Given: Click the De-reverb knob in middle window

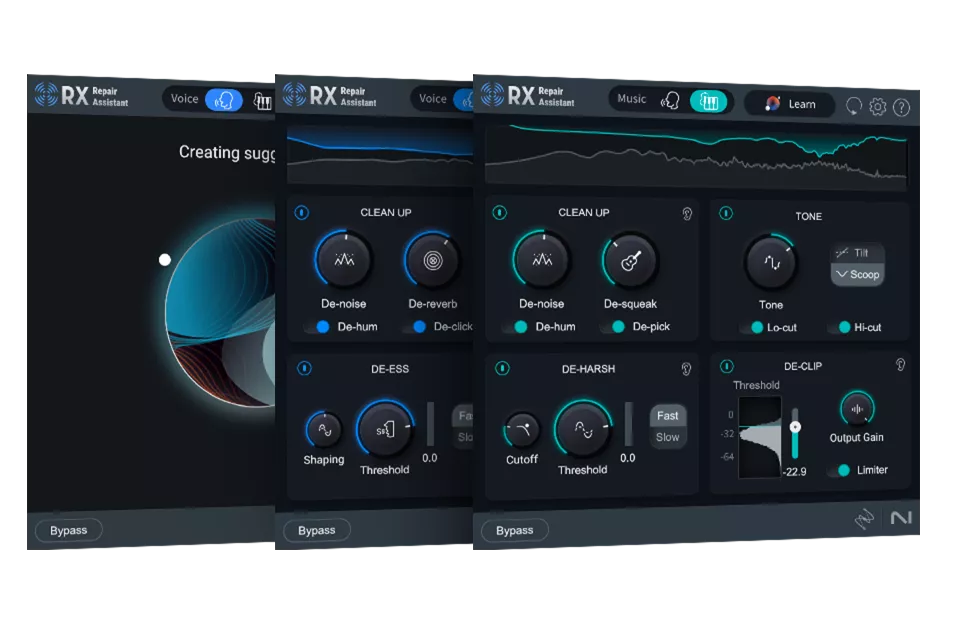Looking at the screenshot, I should (x=432, y=260).
